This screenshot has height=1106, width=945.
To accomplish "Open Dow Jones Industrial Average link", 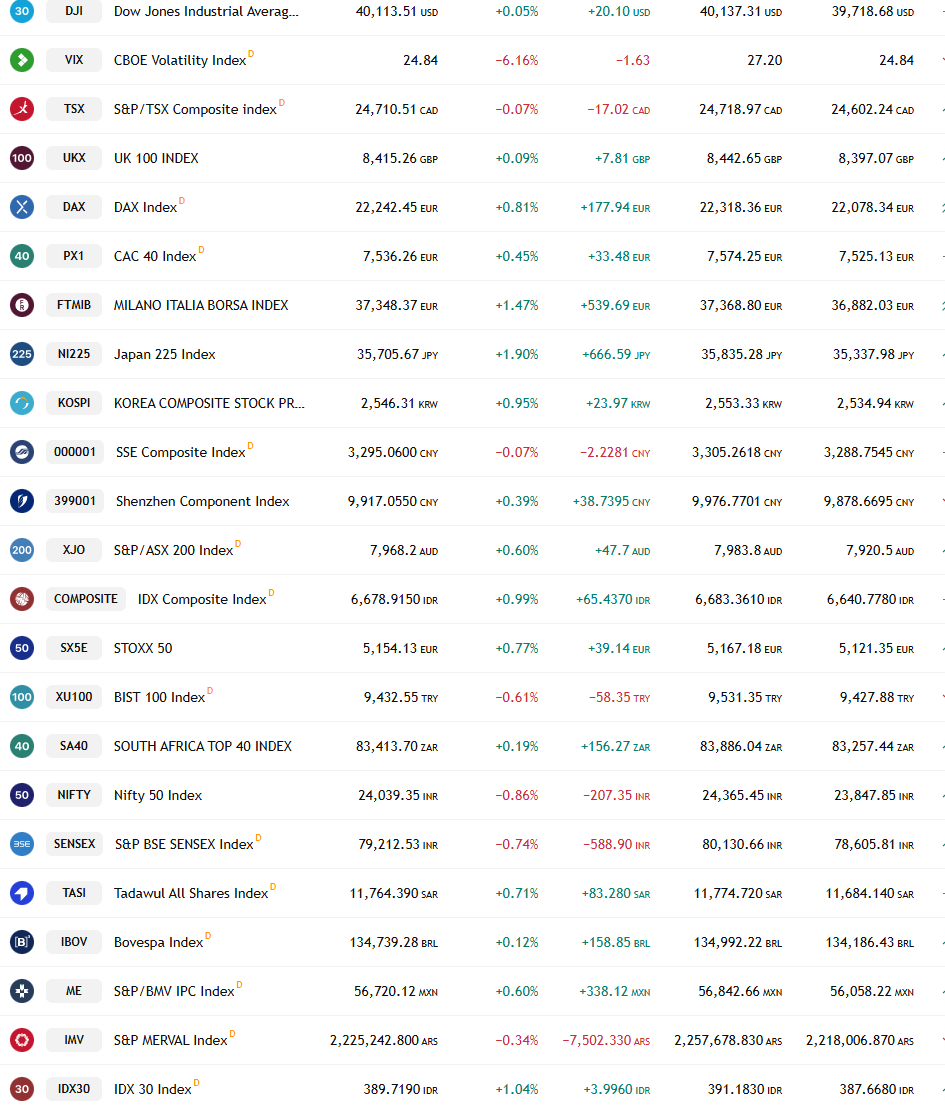I will click(206, 11).
